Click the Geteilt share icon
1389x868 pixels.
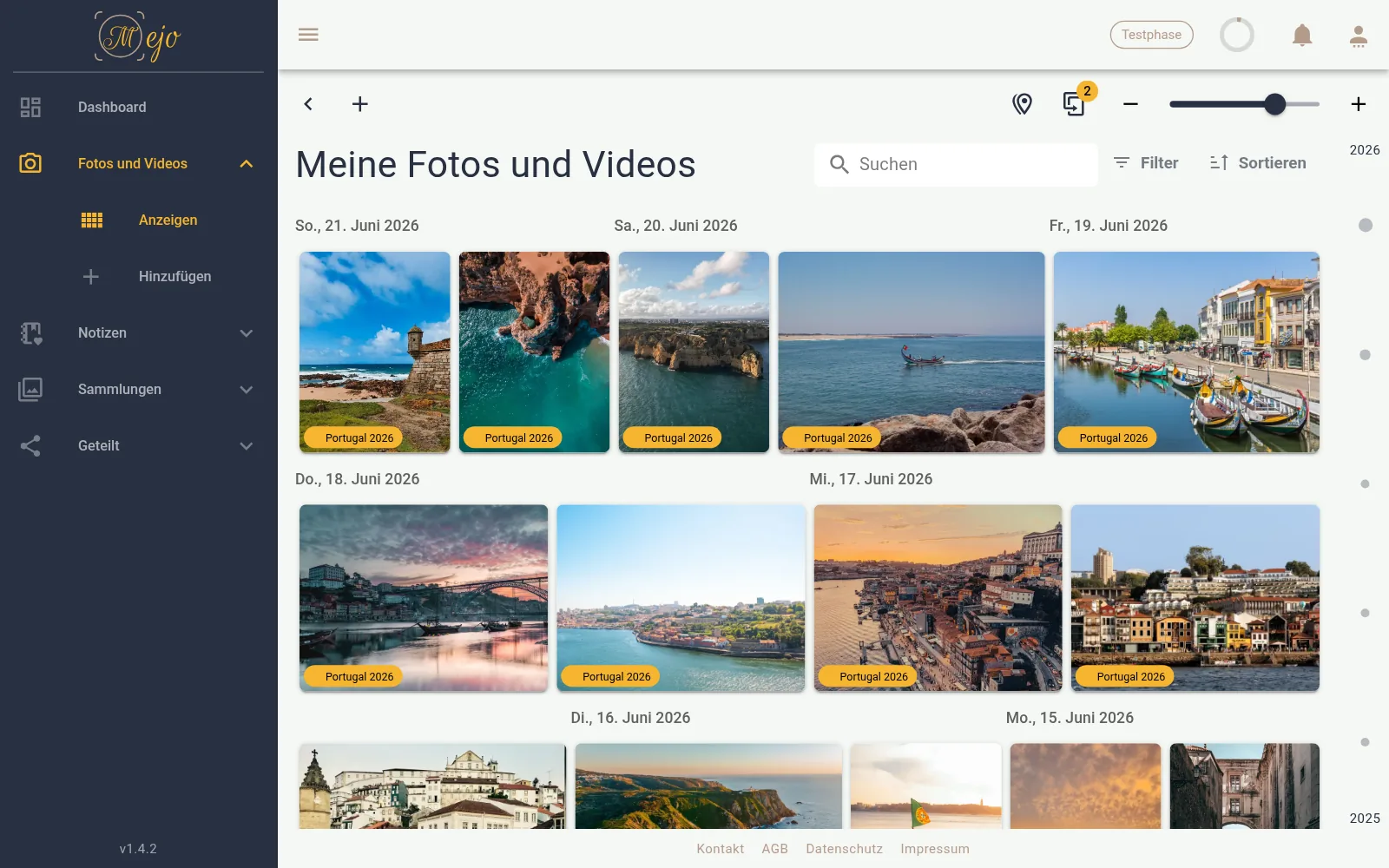(30, 445)
